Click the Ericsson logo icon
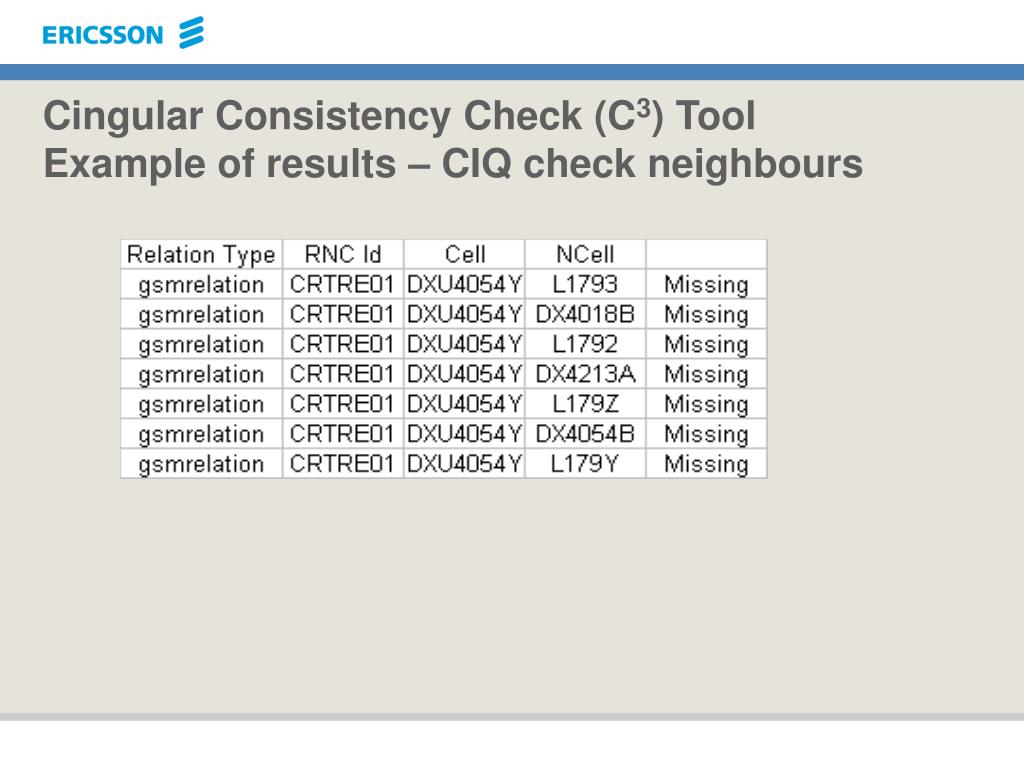Viewport: 1024px width, 768px height. pyautogui.click(x=191, y=33)
